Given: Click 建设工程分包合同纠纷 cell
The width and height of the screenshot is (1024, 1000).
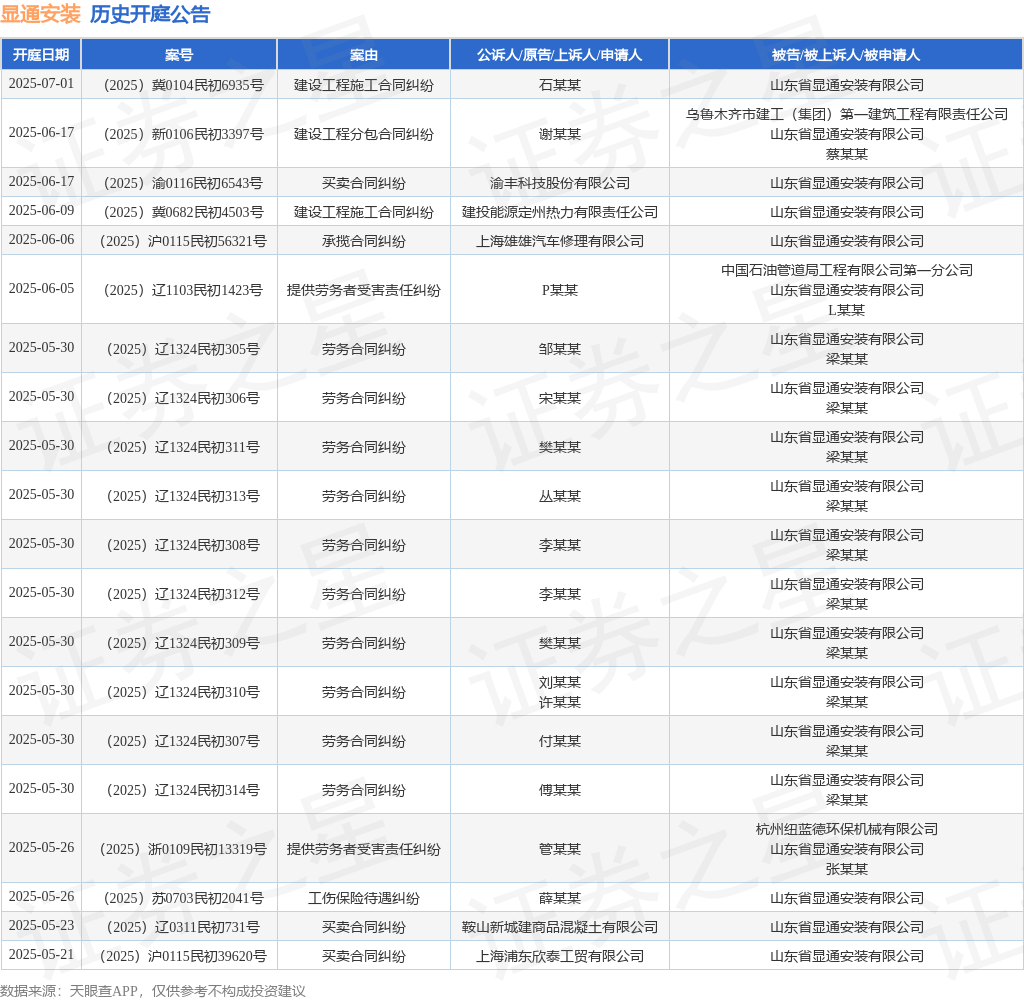Looking at the screenshot, I should click(x=364, y=134).
